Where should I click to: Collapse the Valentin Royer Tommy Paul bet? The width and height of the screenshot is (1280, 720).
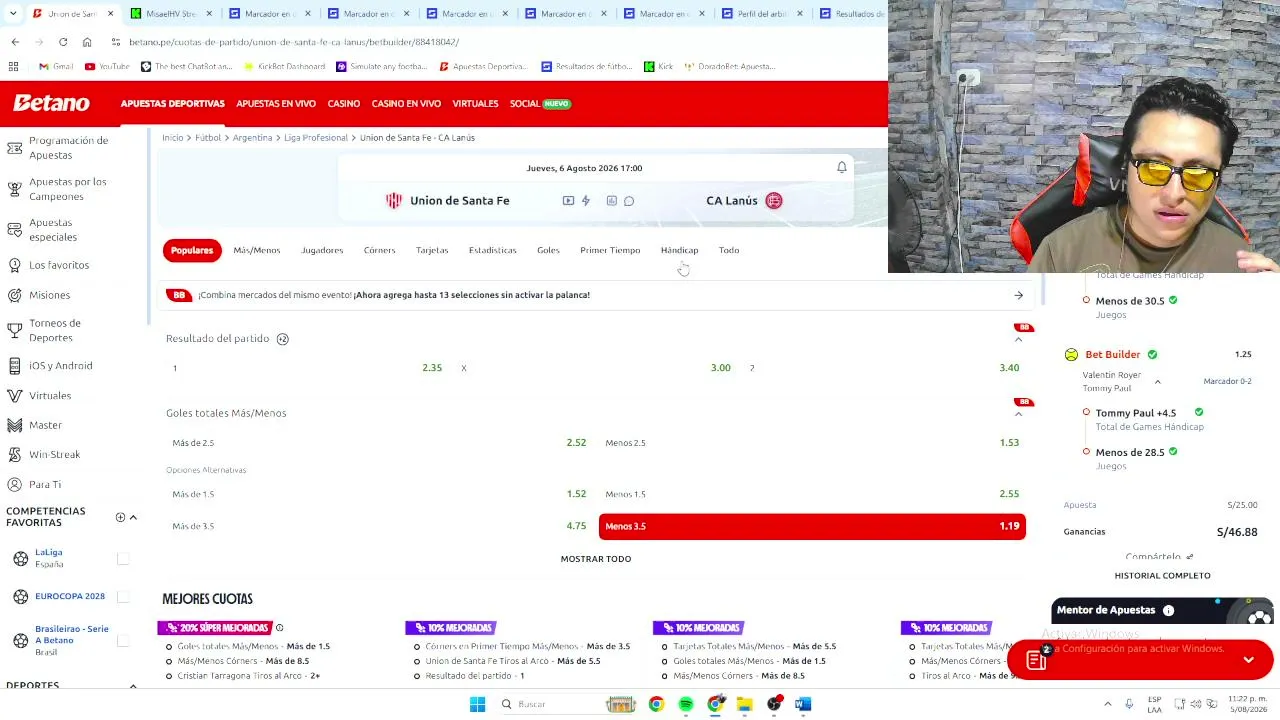click(1158, 382)
